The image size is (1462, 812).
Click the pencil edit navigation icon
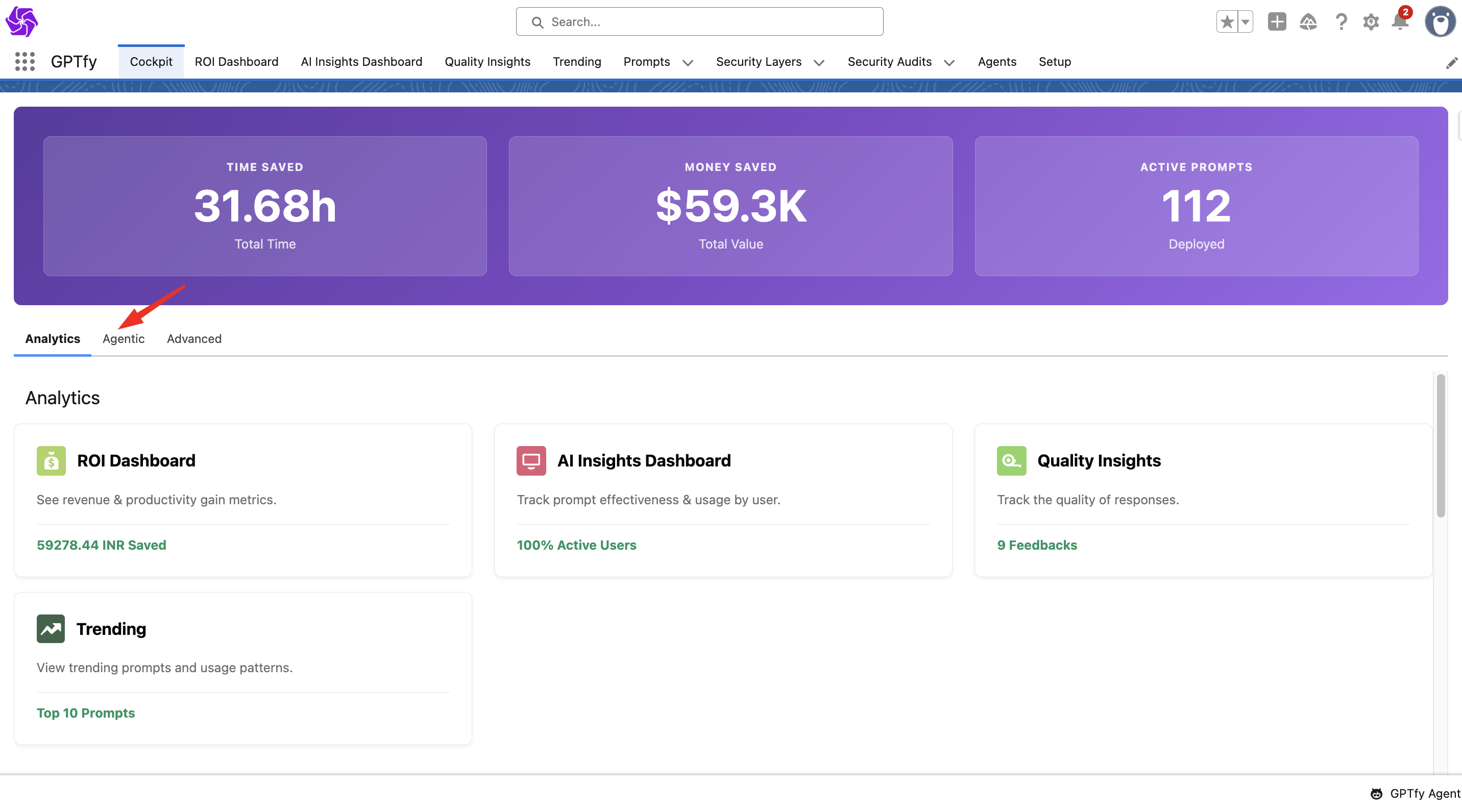[x=1451, y=63]
